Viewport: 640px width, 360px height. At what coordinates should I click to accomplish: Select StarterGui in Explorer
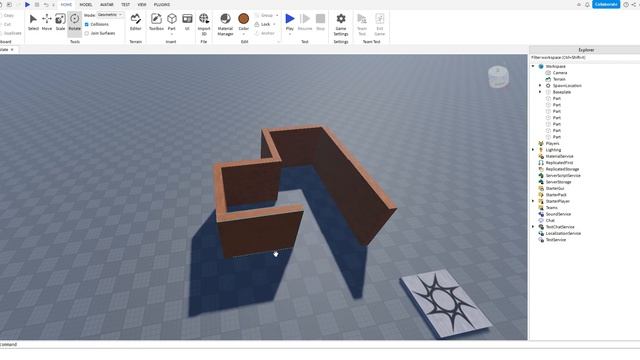(551, 189)
